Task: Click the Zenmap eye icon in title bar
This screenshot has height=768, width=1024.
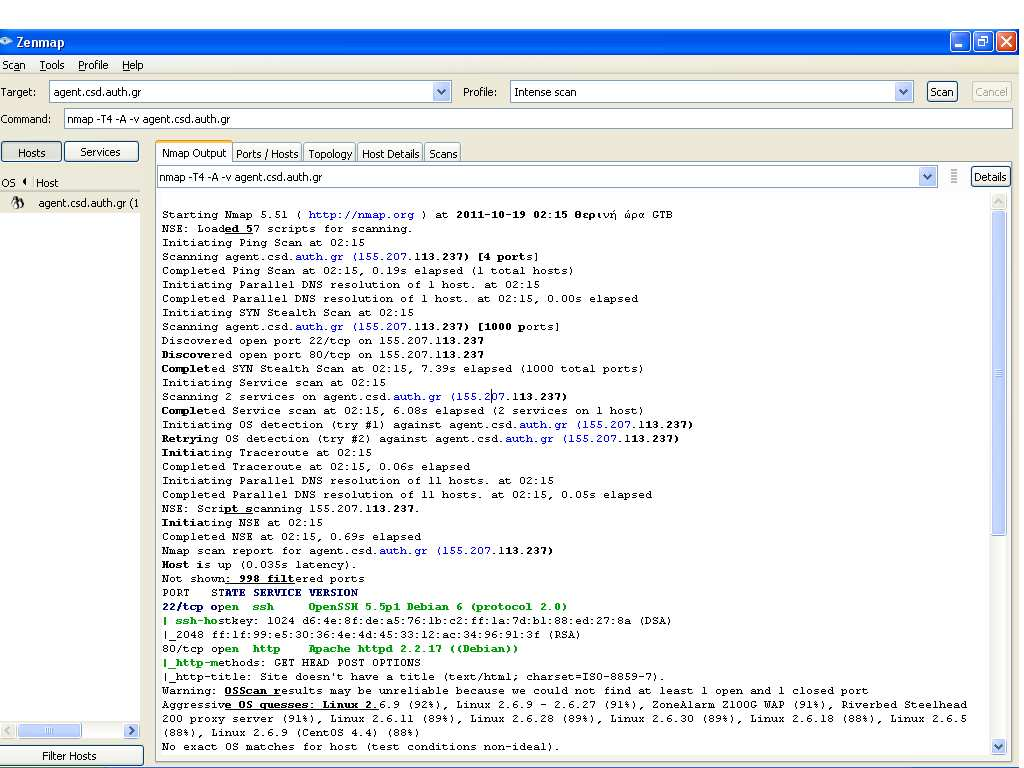Action: click(x=6, y=41)
